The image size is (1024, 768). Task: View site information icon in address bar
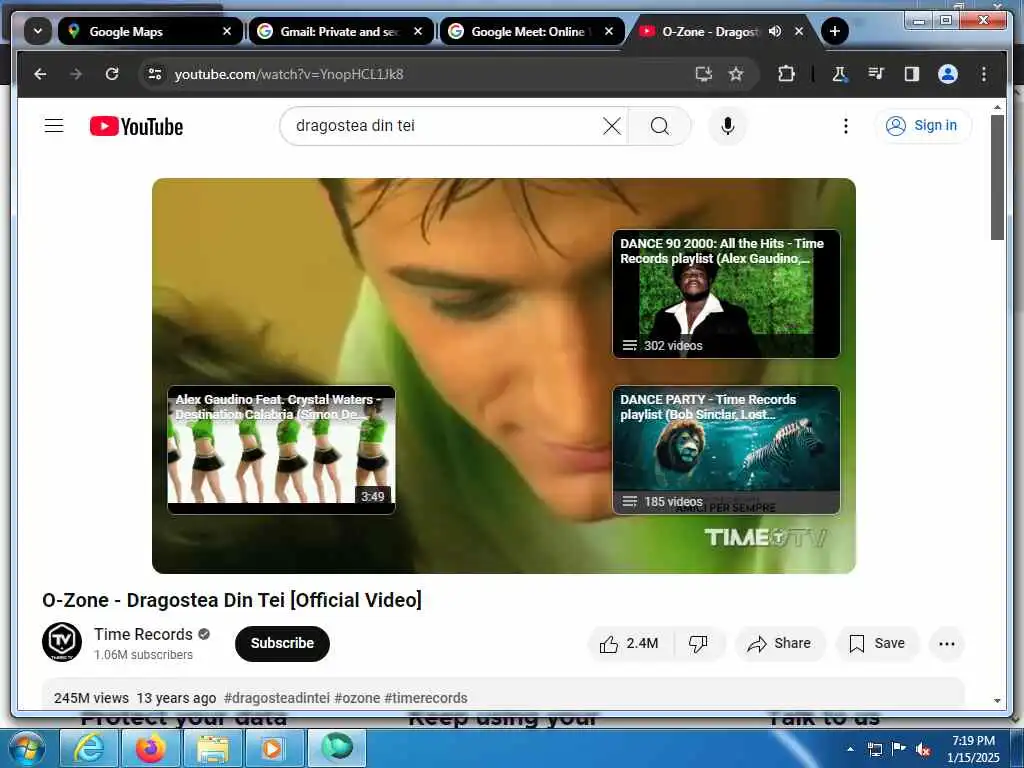click(155, 74)
